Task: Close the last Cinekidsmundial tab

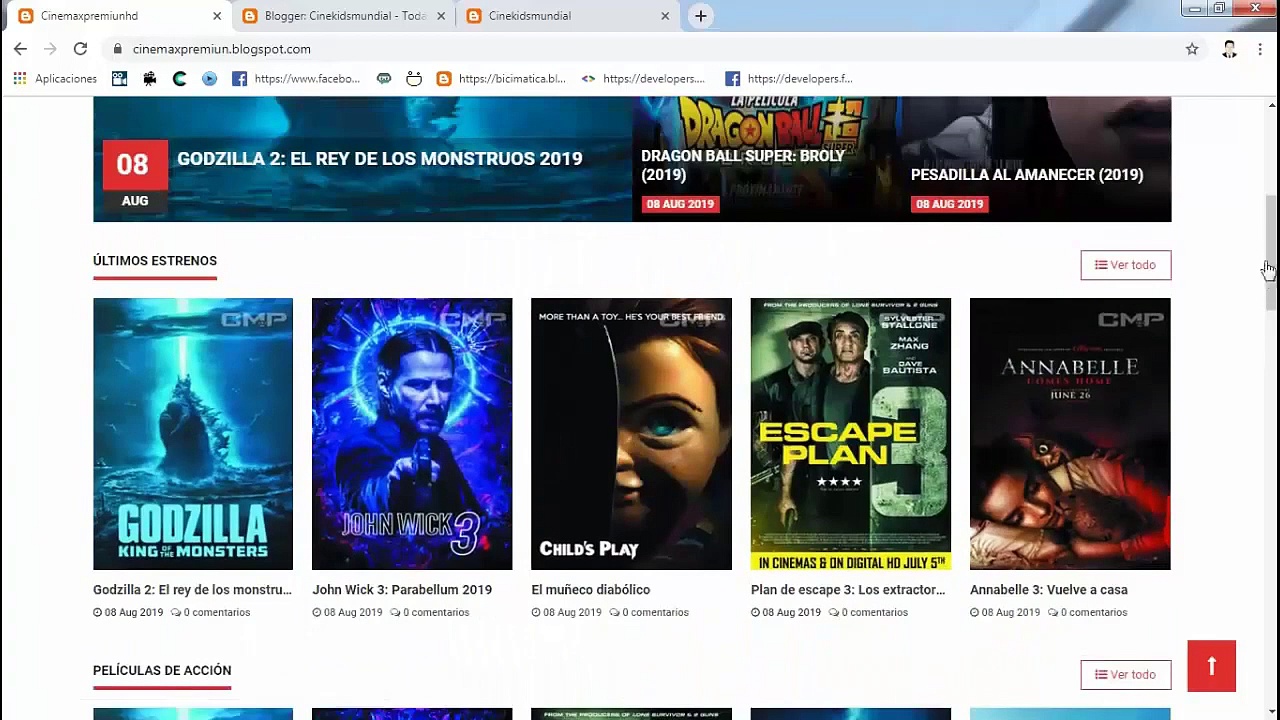Action: pyautogui.click(x=665, y=16)
